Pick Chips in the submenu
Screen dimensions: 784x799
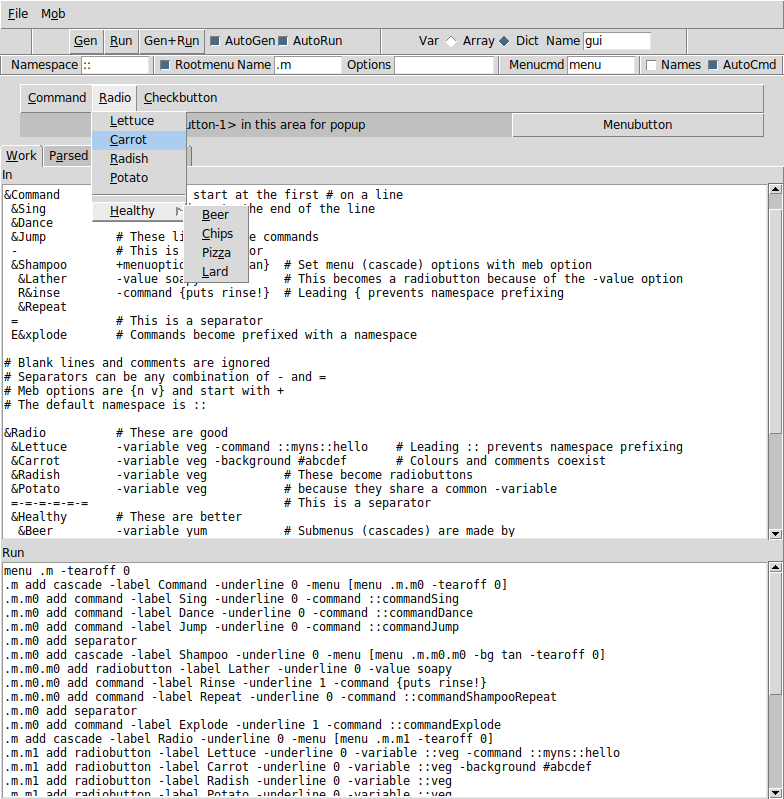pos(216,234)
